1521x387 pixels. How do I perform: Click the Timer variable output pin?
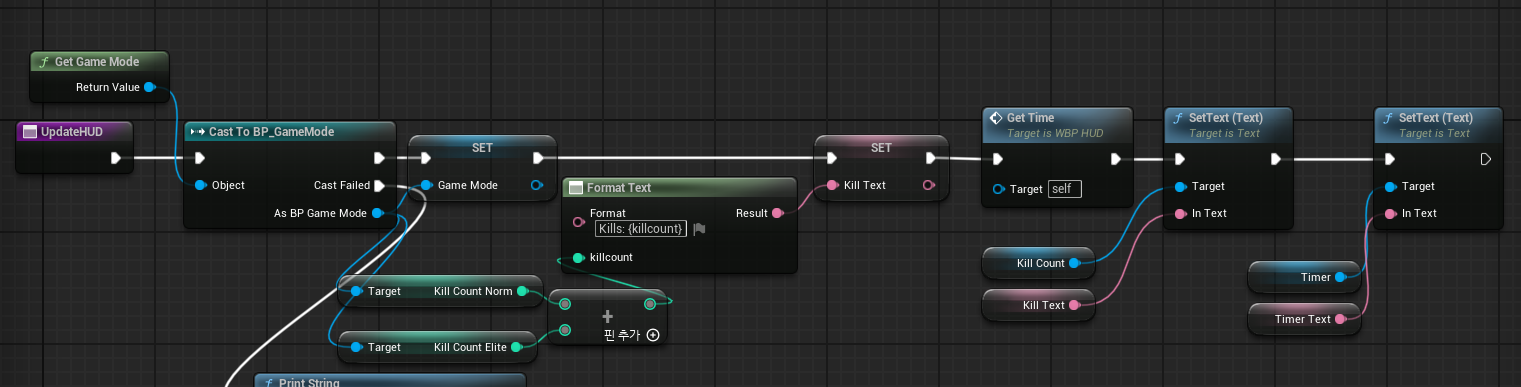coord(1340,277)
